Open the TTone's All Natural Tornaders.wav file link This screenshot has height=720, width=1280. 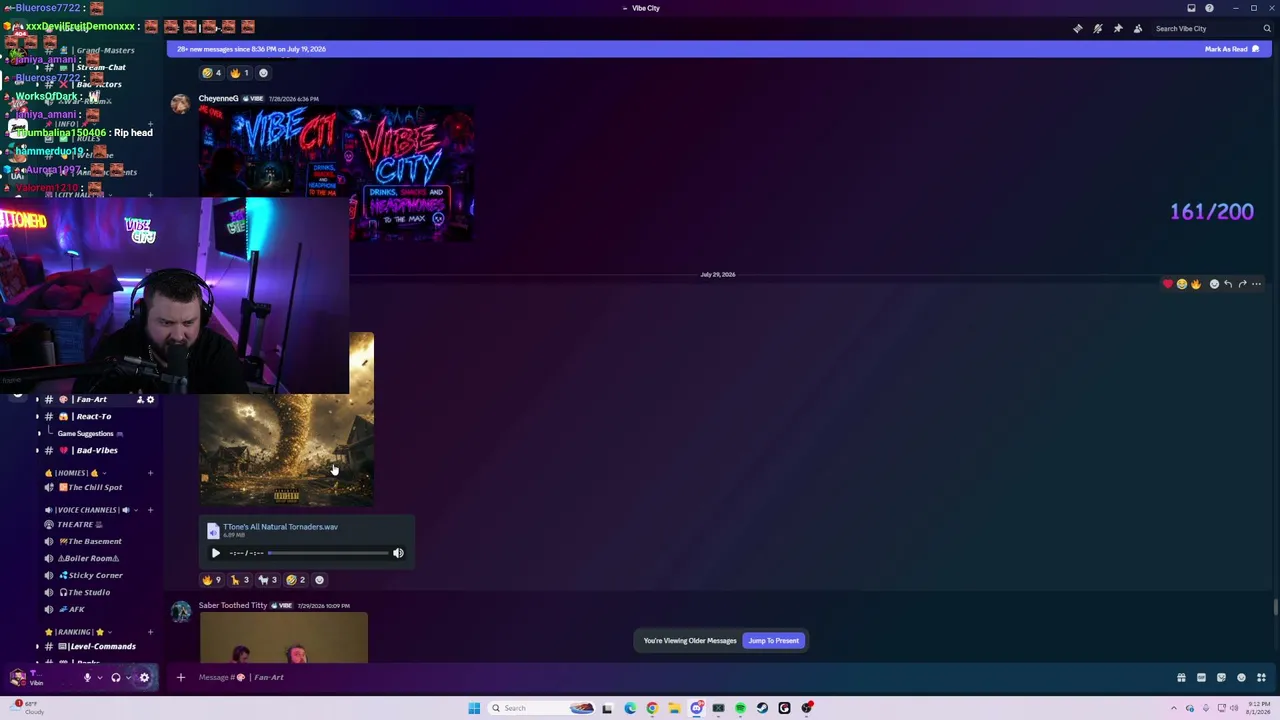pyautogui.click(x=280, y=527)
